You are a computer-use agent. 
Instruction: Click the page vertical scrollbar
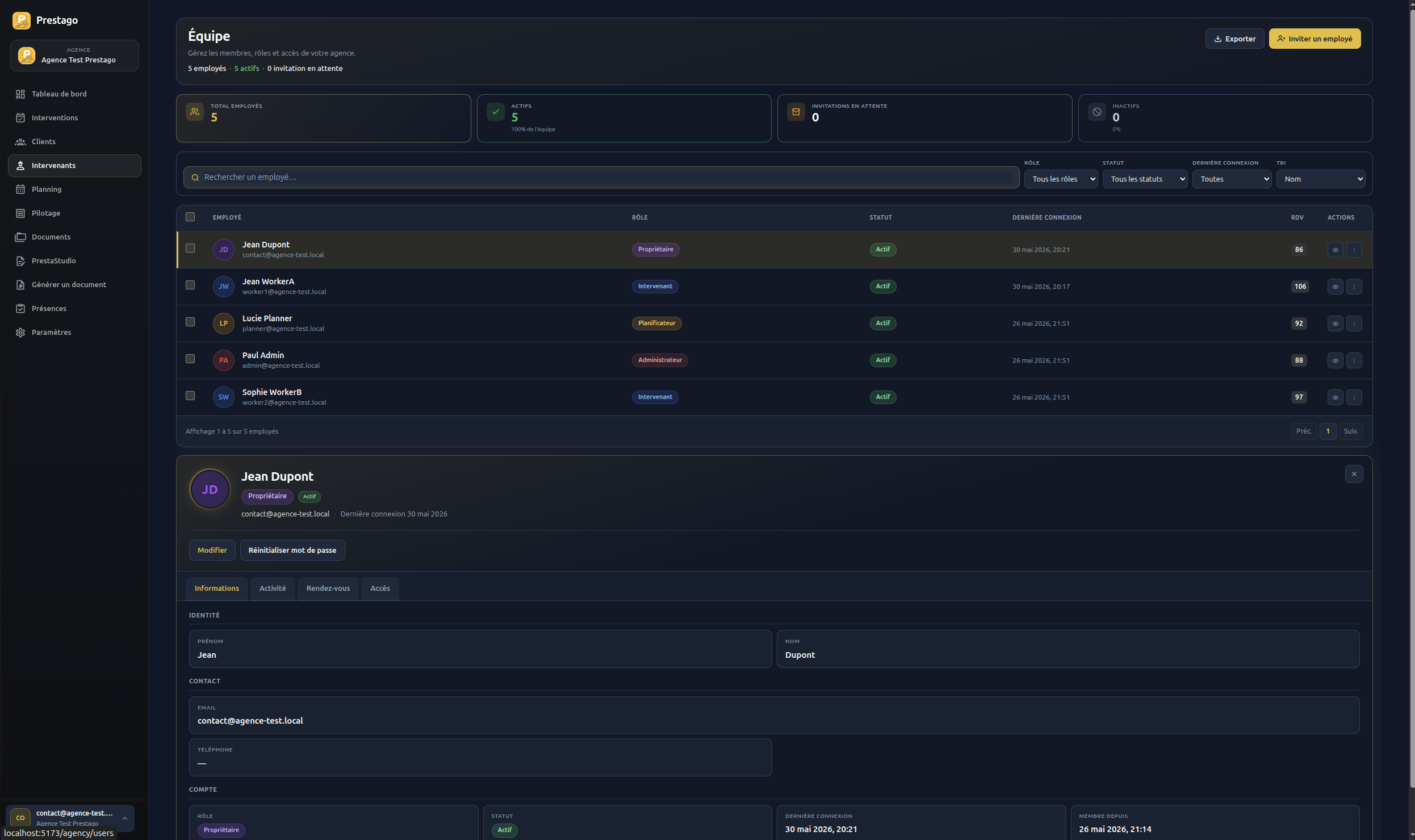[x=1412, y=397]
